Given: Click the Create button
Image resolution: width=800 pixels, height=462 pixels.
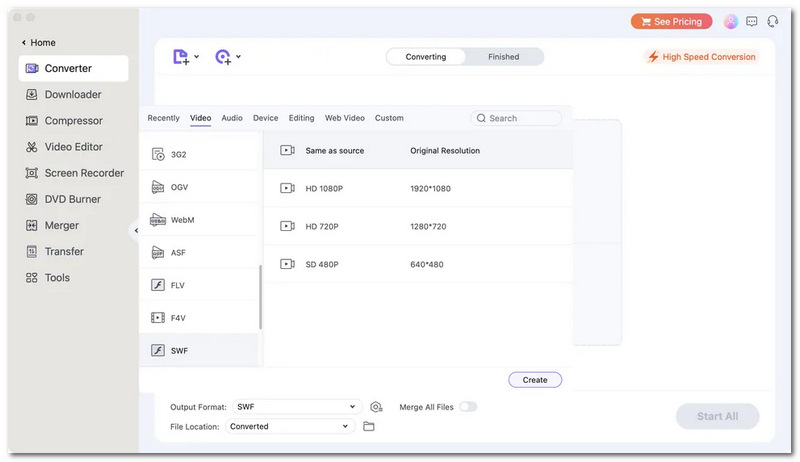Looking at the screenshot, I should click(535, 380).
